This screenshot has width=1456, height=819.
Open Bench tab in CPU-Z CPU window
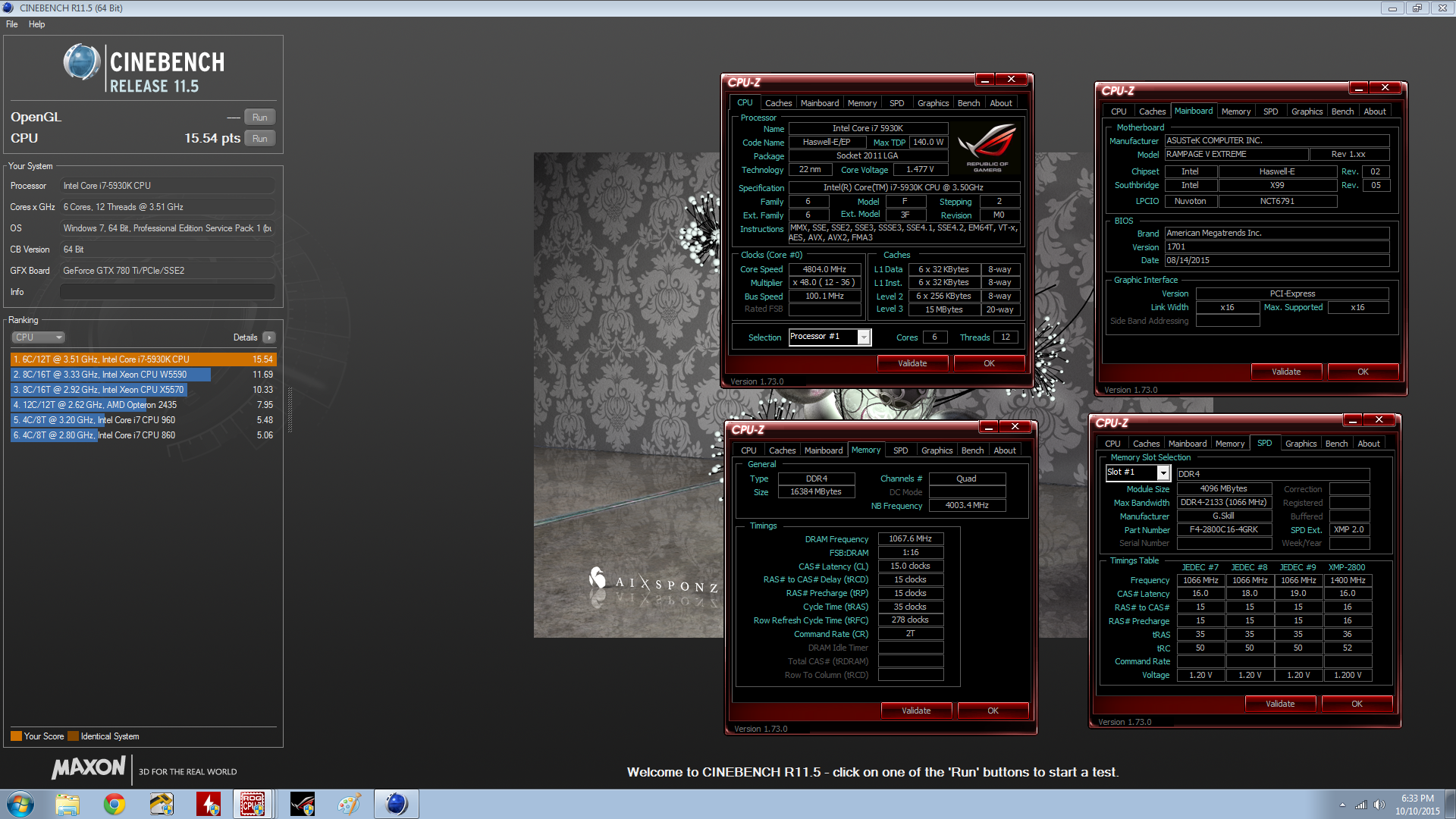click(968, 103)
